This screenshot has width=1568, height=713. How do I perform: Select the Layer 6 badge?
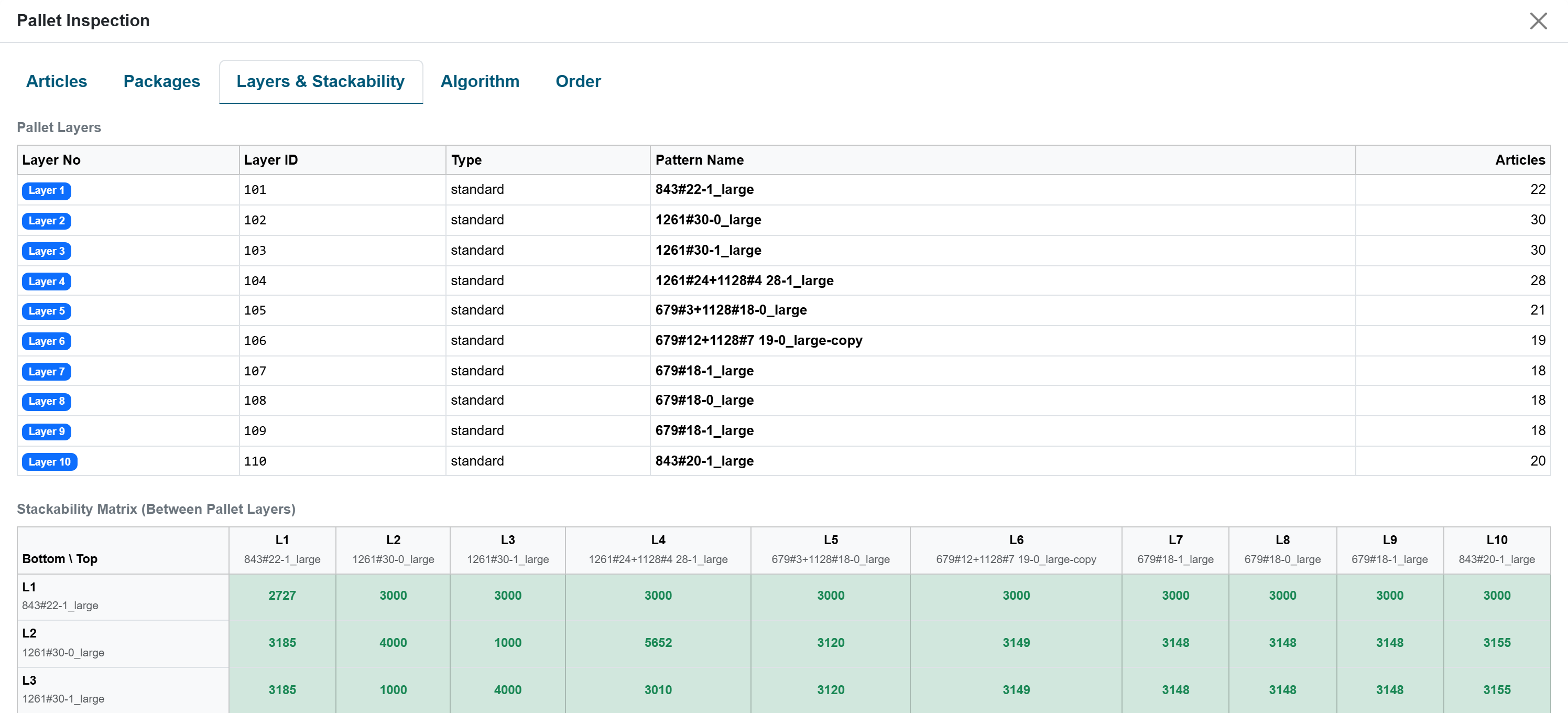click(x=46, y=341)
